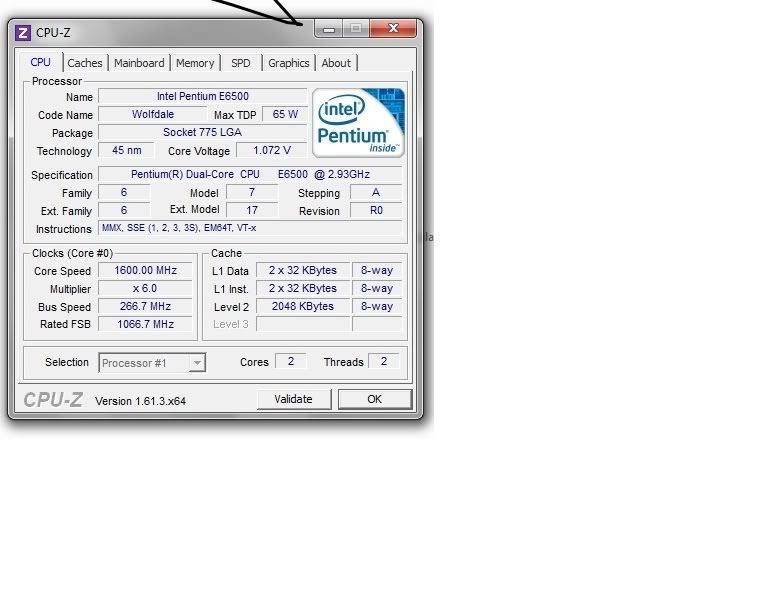Click the Version 1.61.3.x64 text
The height and width of the screenshot is (614, 768).
coord(141,401)
